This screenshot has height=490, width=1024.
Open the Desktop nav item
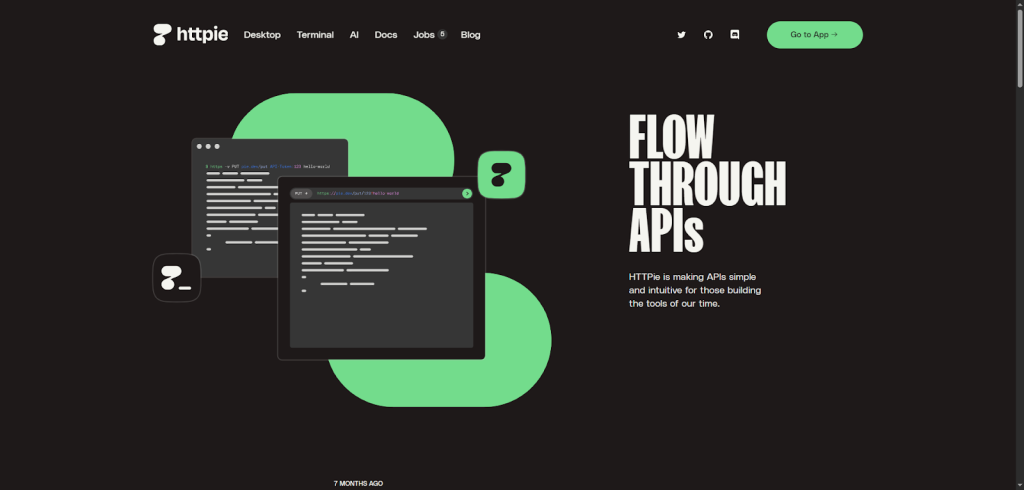(262, 35)
